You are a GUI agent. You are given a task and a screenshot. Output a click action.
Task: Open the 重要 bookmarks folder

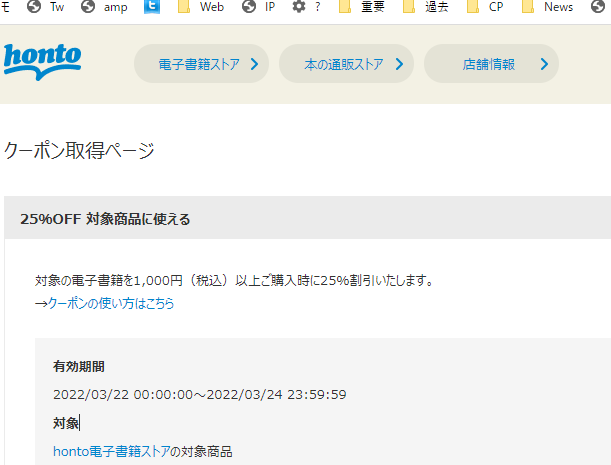361,7
